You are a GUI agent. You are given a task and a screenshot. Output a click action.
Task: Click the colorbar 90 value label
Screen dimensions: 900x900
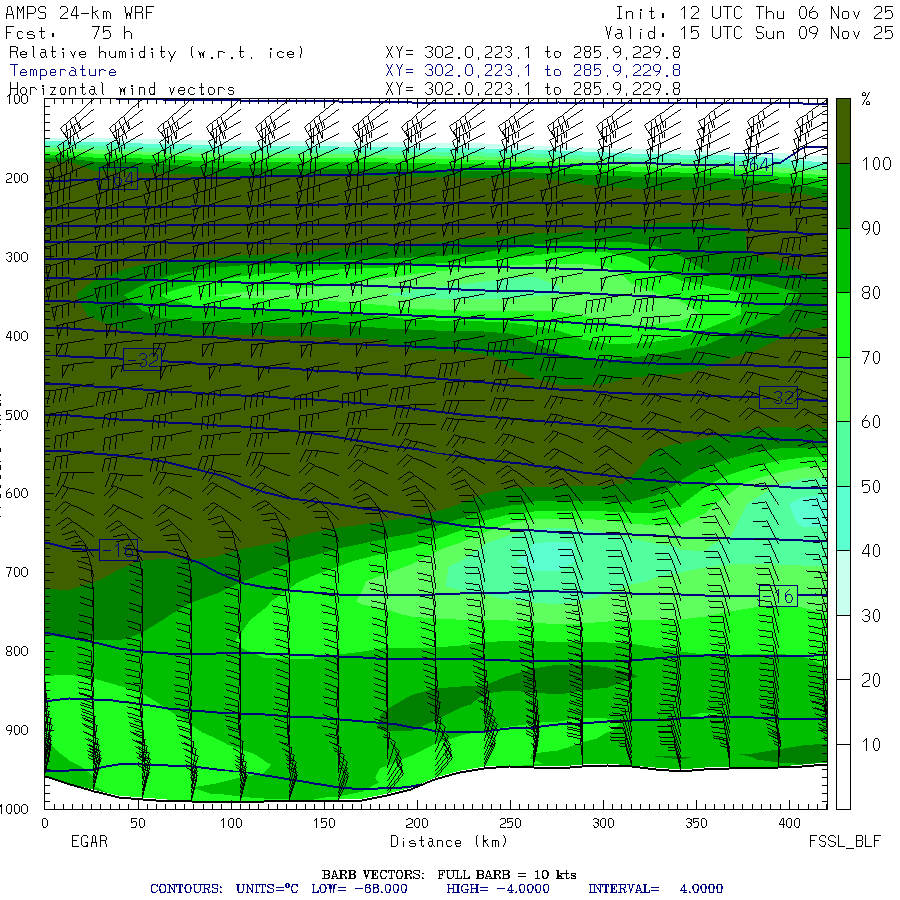(871, 228)
